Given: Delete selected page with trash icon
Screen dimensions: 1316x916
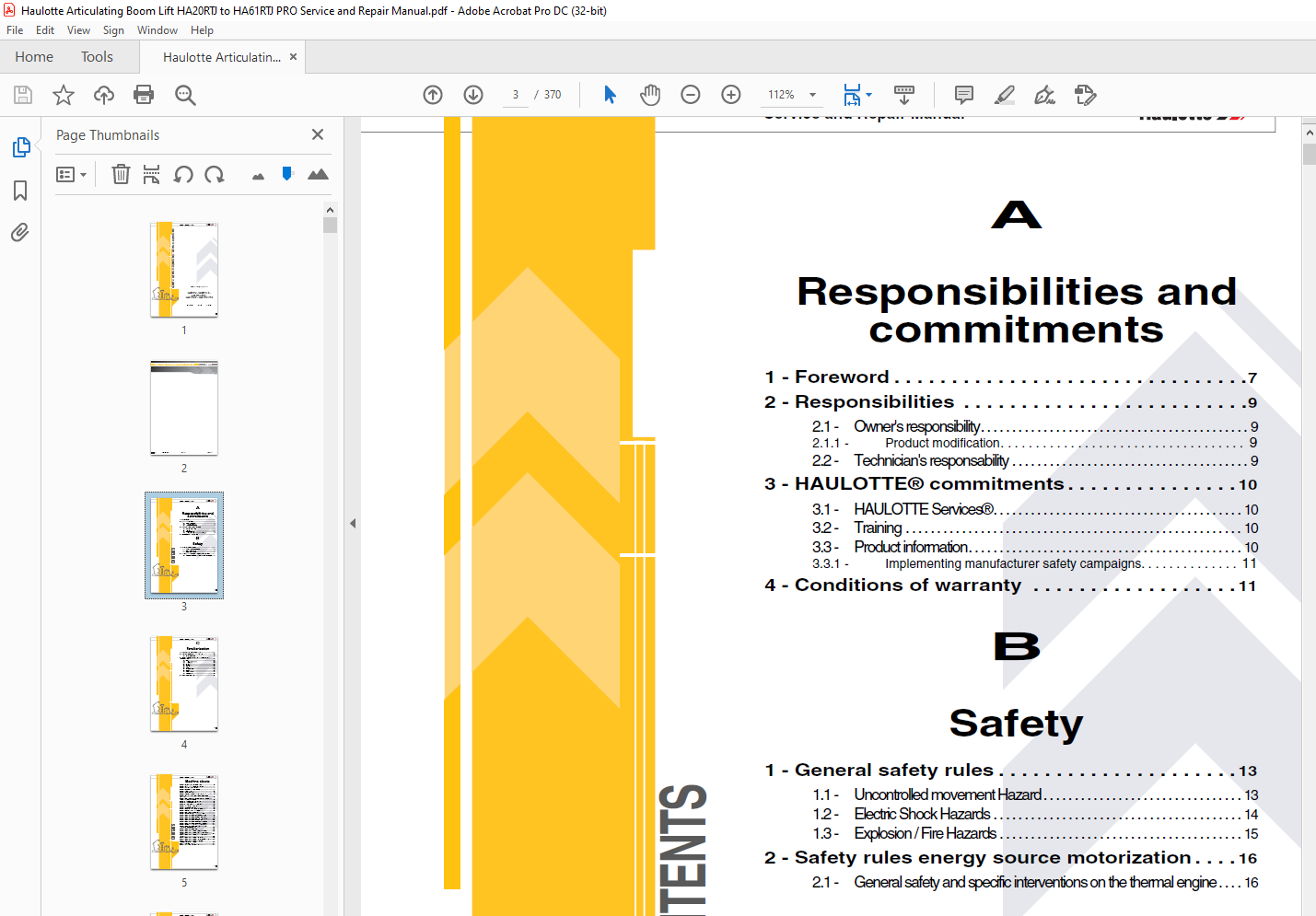Looking at the screenshot, I should click(x=121, y=174).
